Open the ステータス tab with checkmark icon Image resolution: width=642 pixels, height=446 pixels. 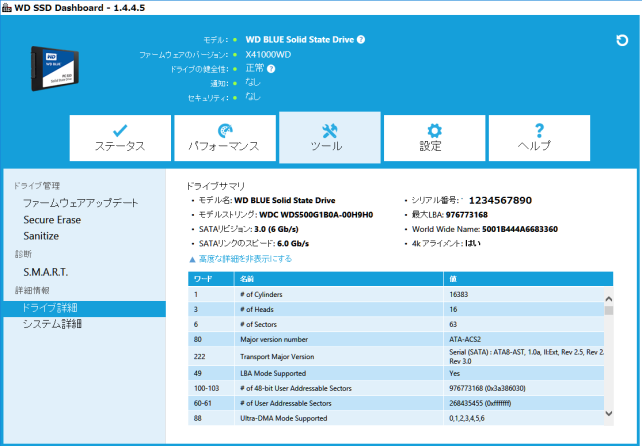point(120,138)
